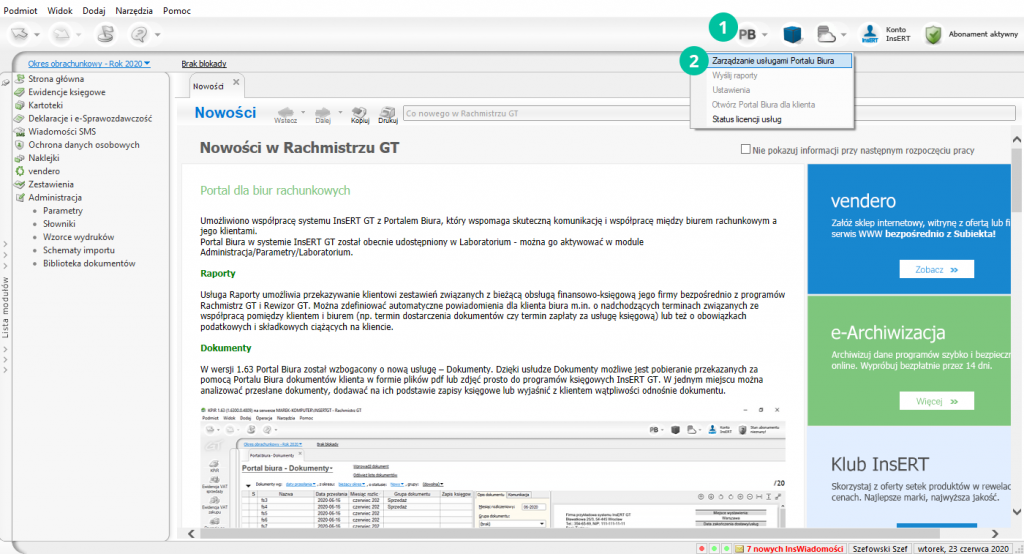Screen dimensions: 1024x554
Task: Click the vertical scrollbar down arrow
Action: click(x=1016, y=512)
